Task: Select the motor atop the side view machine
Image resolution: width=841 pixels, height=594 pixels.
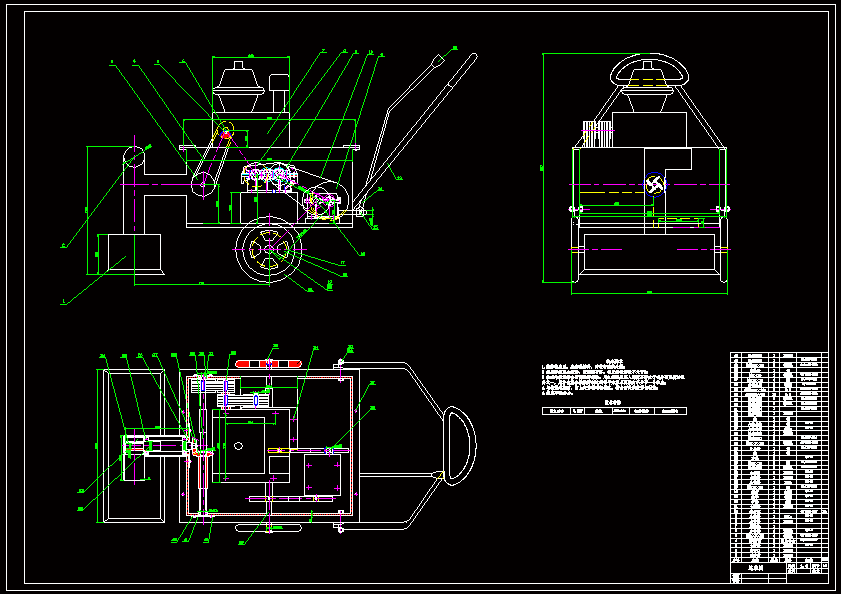Action: [239, 87]
